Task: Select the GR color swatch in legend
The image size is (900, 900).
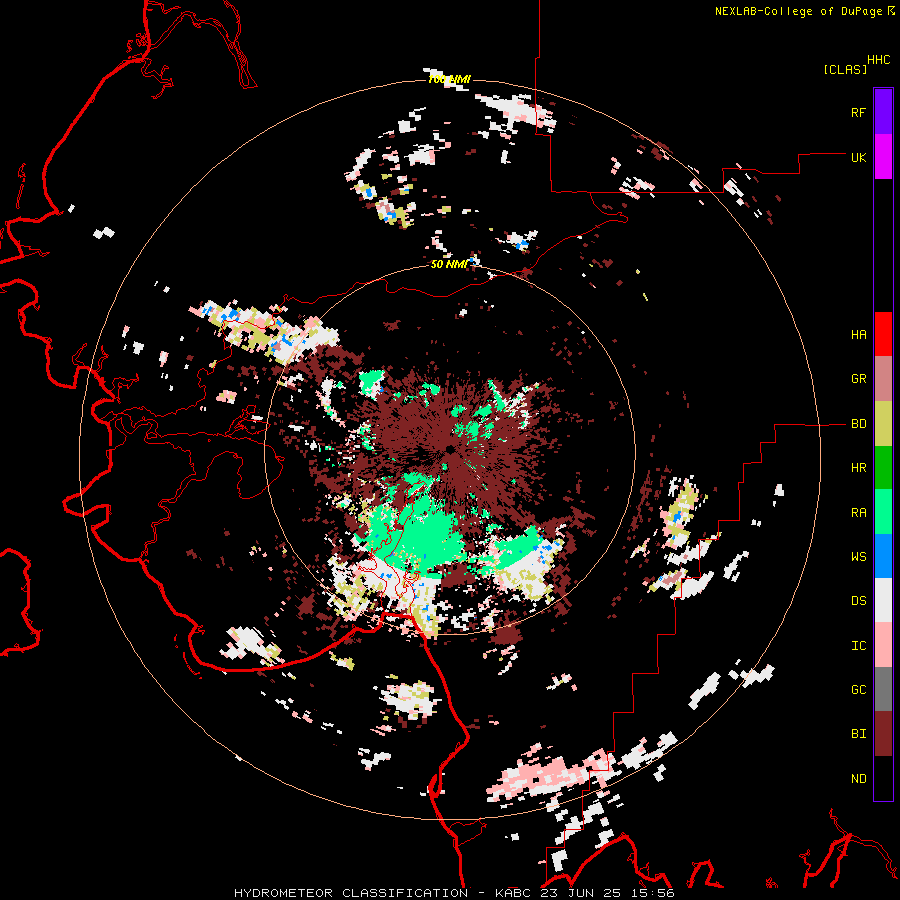Action: tap(883, 379)
